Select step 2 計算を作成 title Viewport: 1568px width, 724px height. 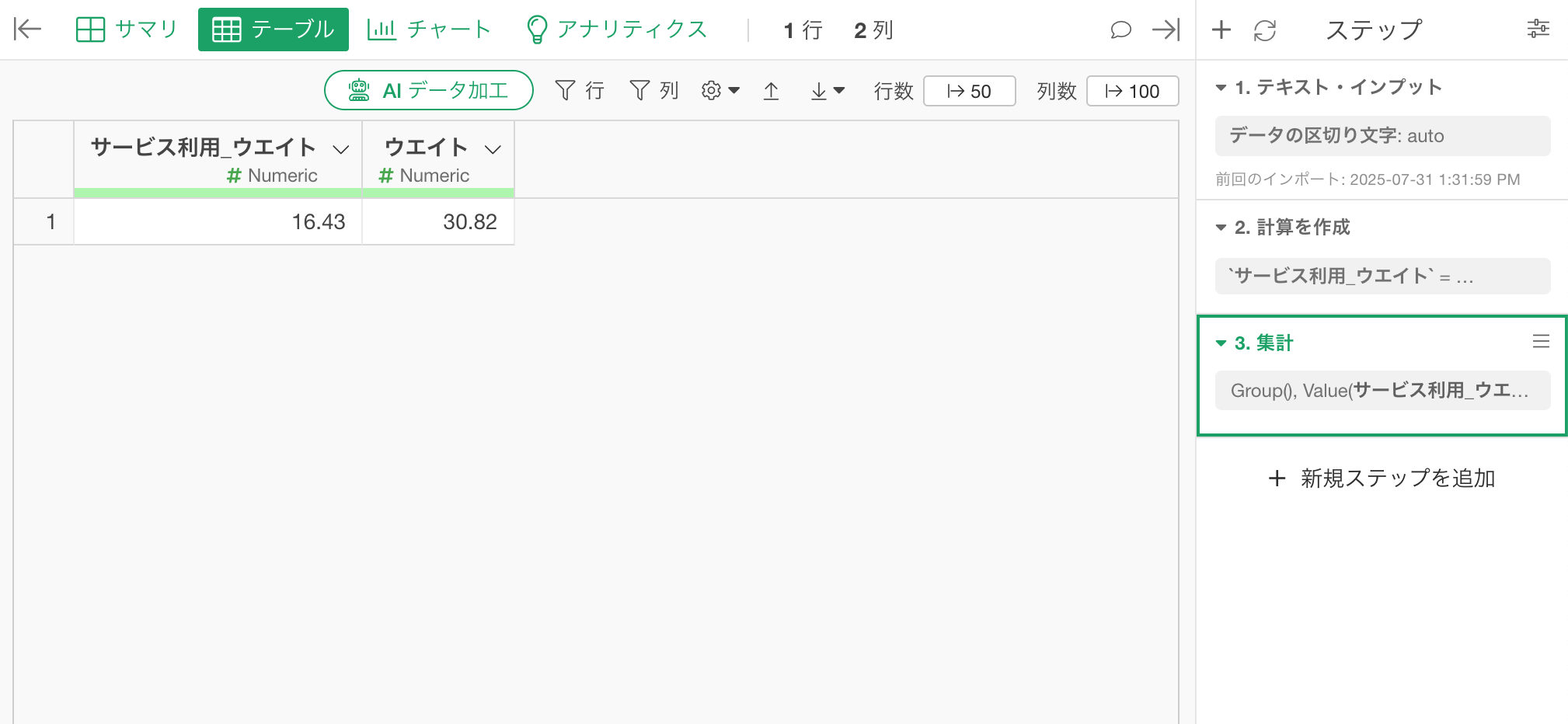[x=1292, y=227]
